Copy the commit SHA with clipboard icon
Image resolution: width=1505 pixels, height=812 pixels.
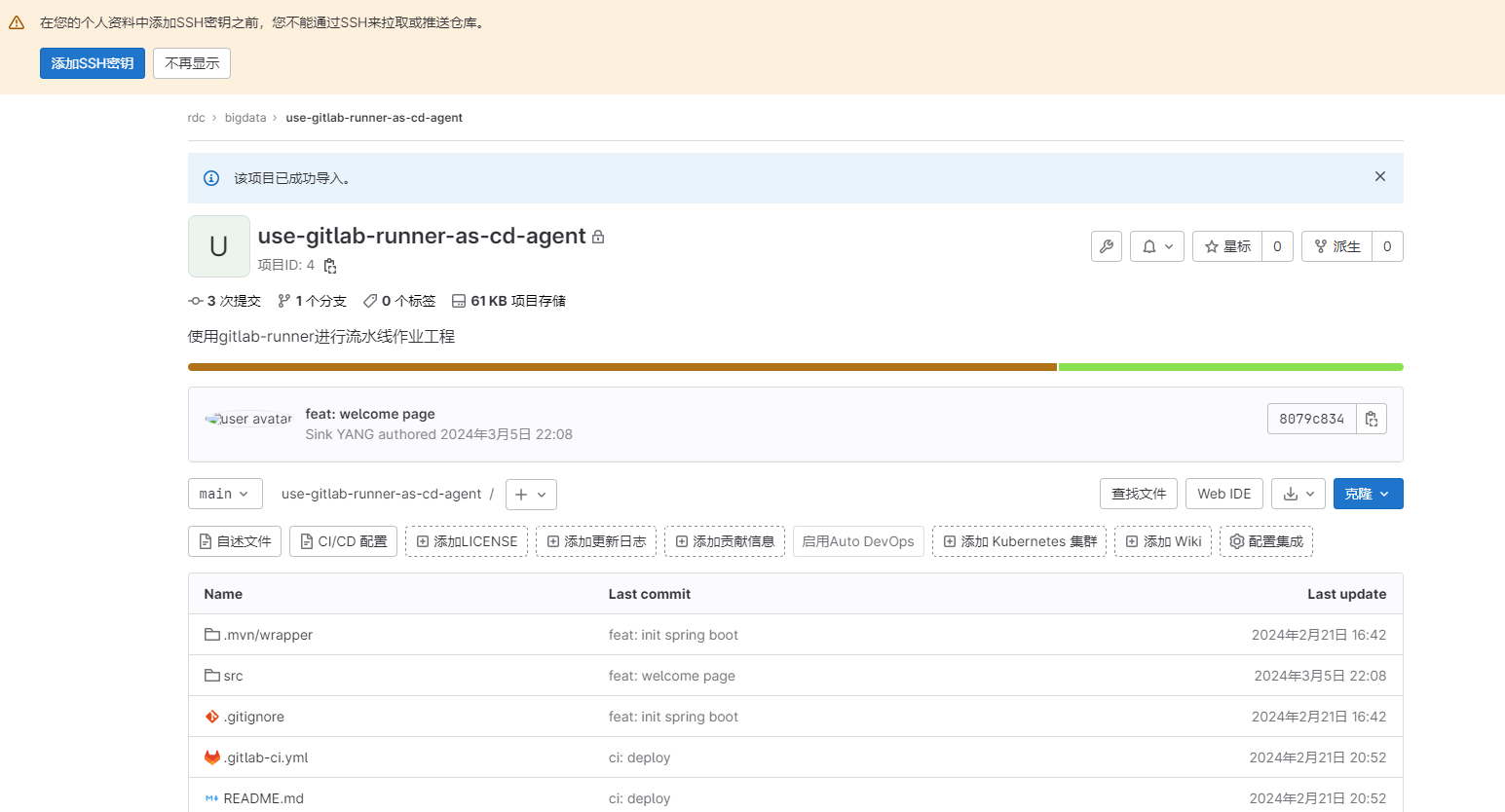(x=1372, y=419)
